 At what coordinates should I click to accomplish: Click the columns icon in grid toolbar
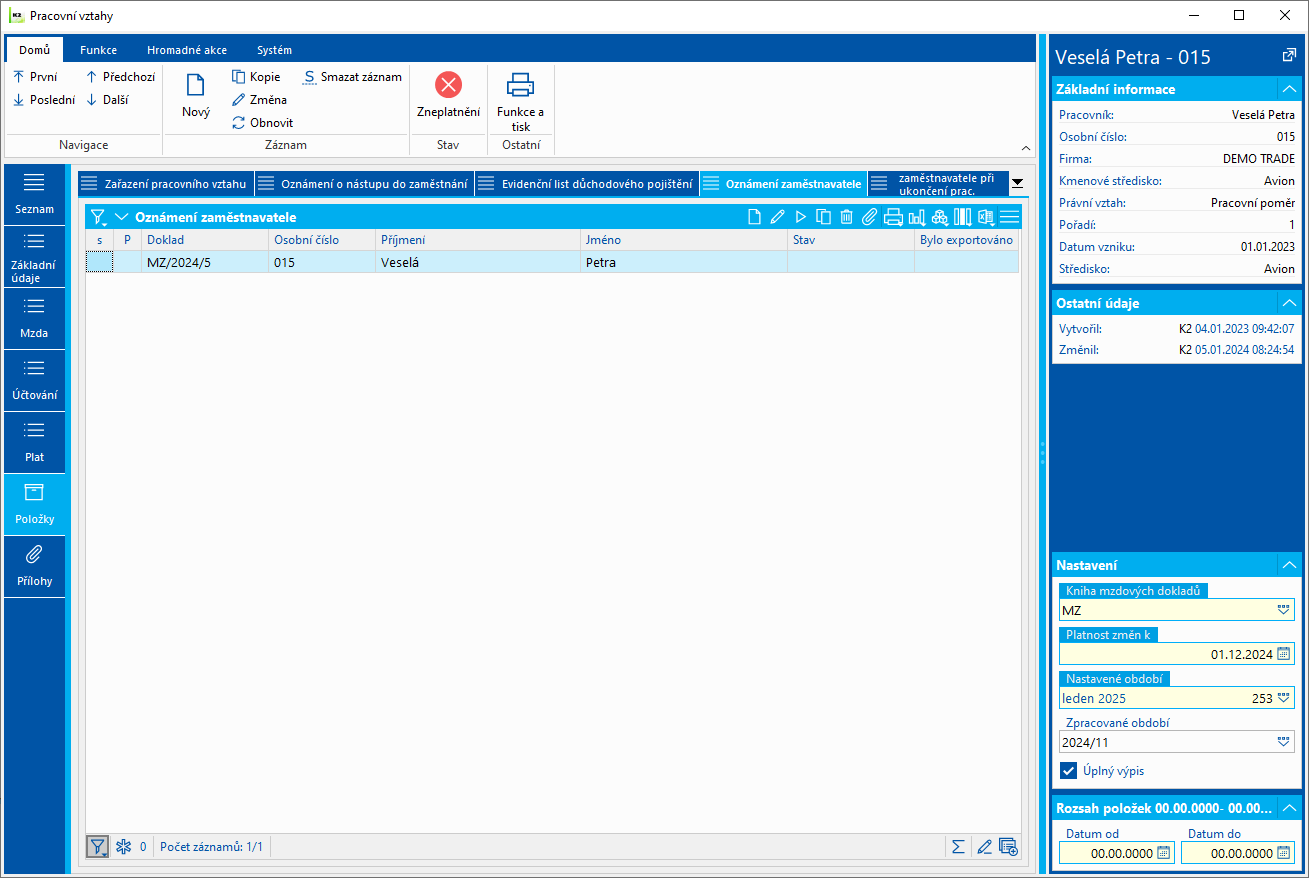tap(963, 217)
